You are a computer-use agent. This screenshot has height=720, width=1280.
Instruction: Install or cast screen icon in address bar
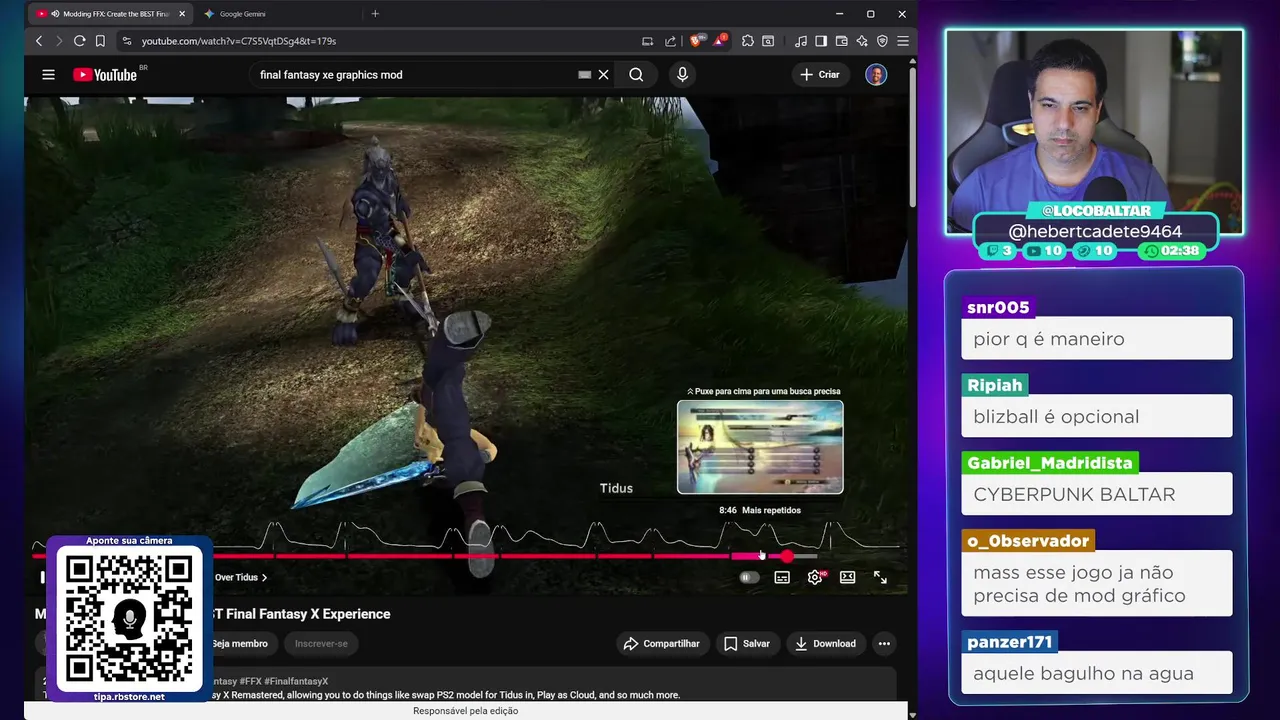[647, 41]
